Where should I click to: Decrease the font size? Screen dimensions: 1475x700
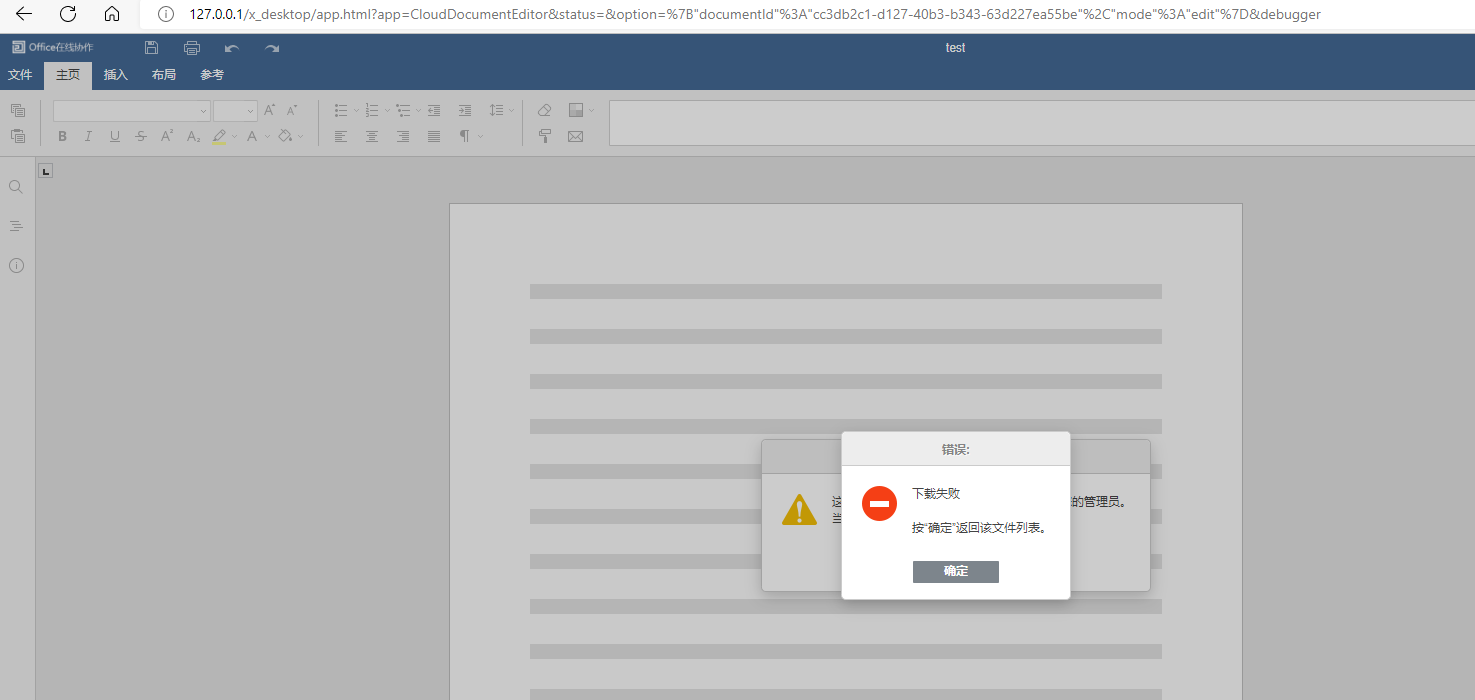292,111
